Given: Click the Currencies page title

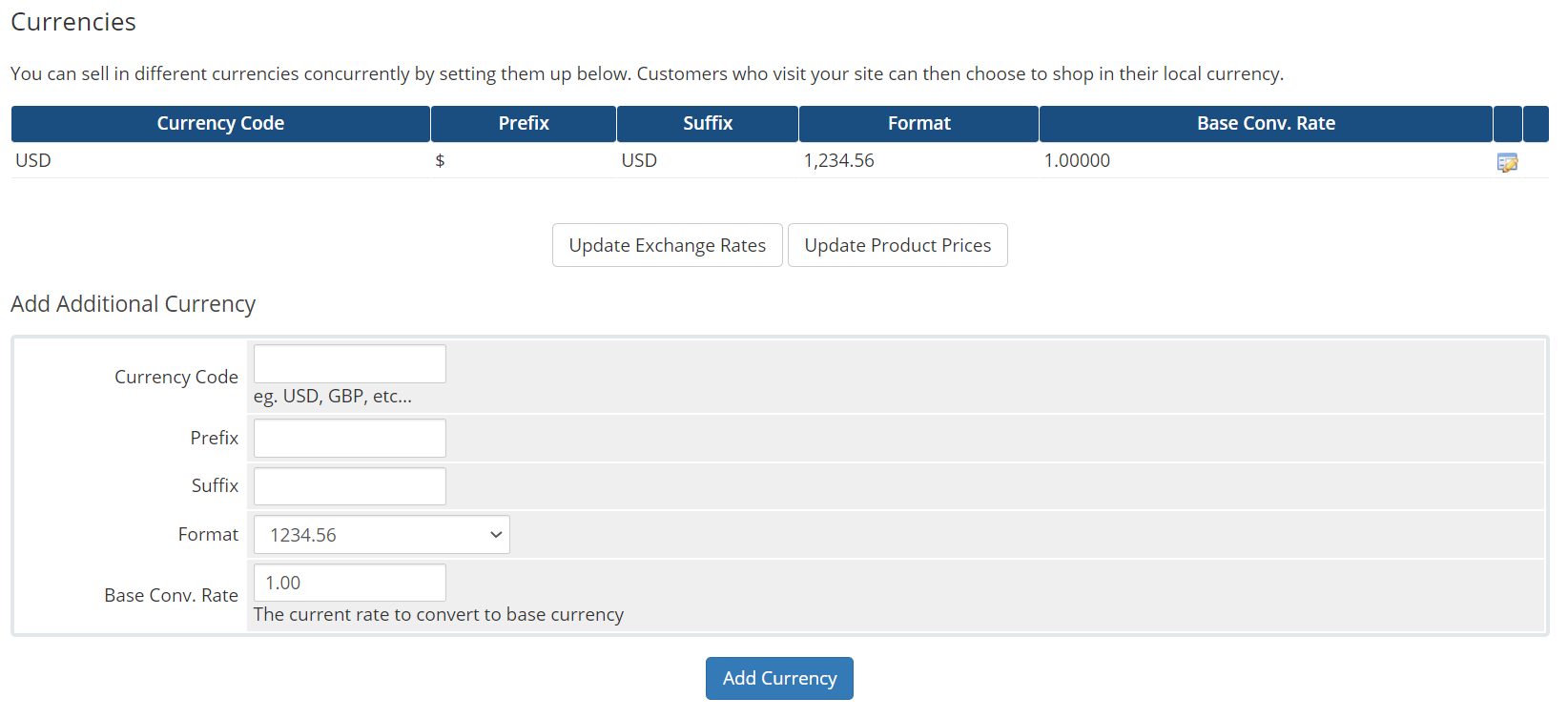Looking at the screenshot, I should point(73,22).
